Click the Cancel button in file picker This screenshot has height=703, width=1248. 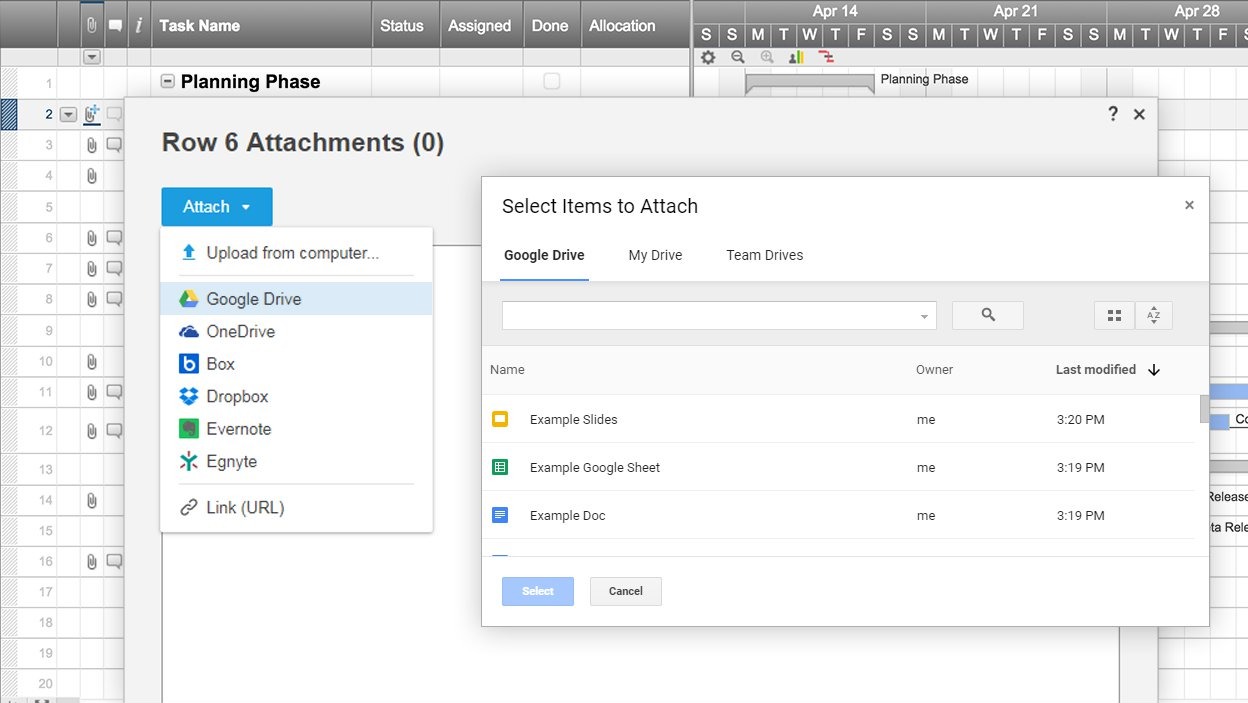(x=625, y=591)
